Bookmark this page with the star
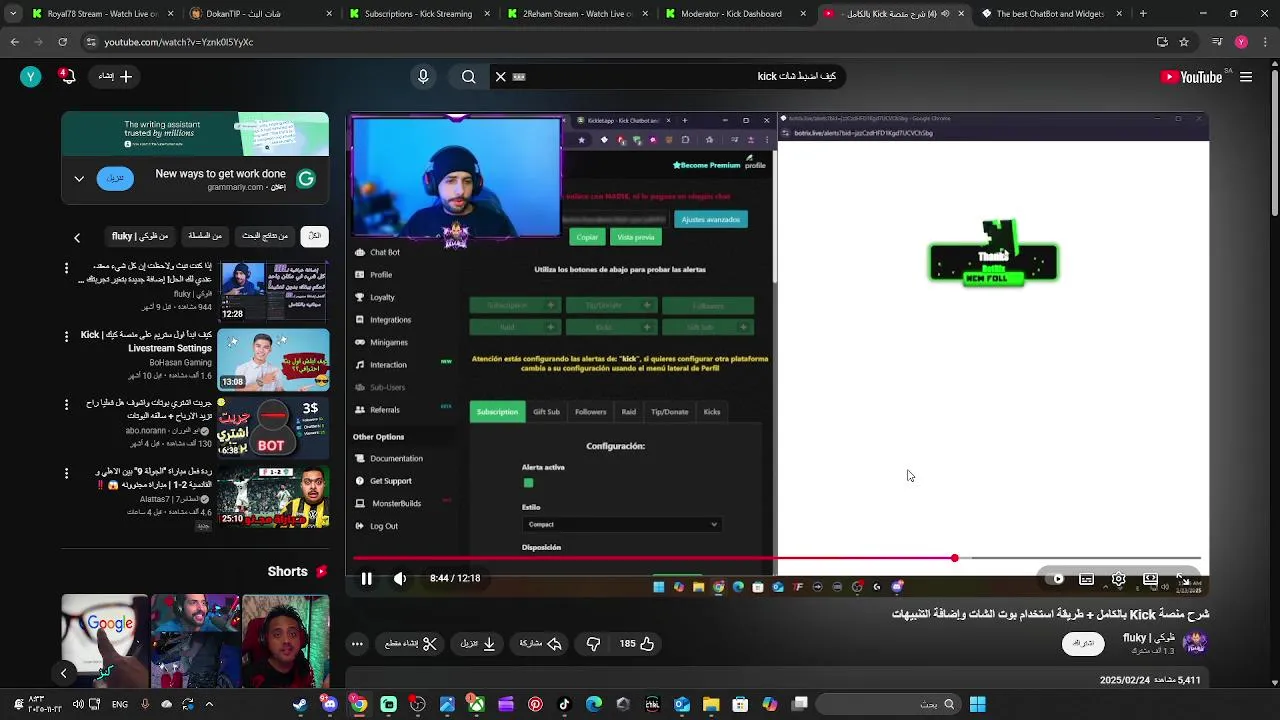The height and width of the screenshot is (720, 1280). click(1184, 42)
